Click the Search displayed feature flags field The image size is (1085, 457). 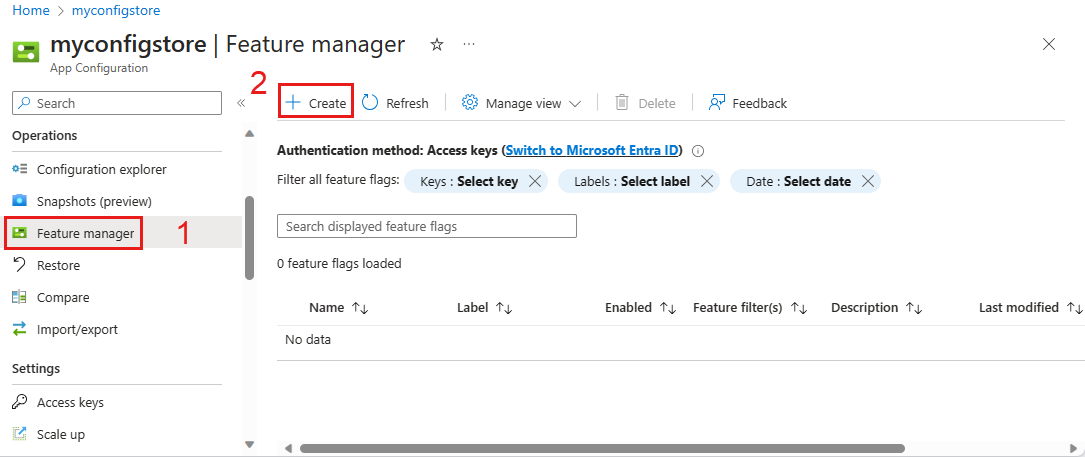click(427, 227)
